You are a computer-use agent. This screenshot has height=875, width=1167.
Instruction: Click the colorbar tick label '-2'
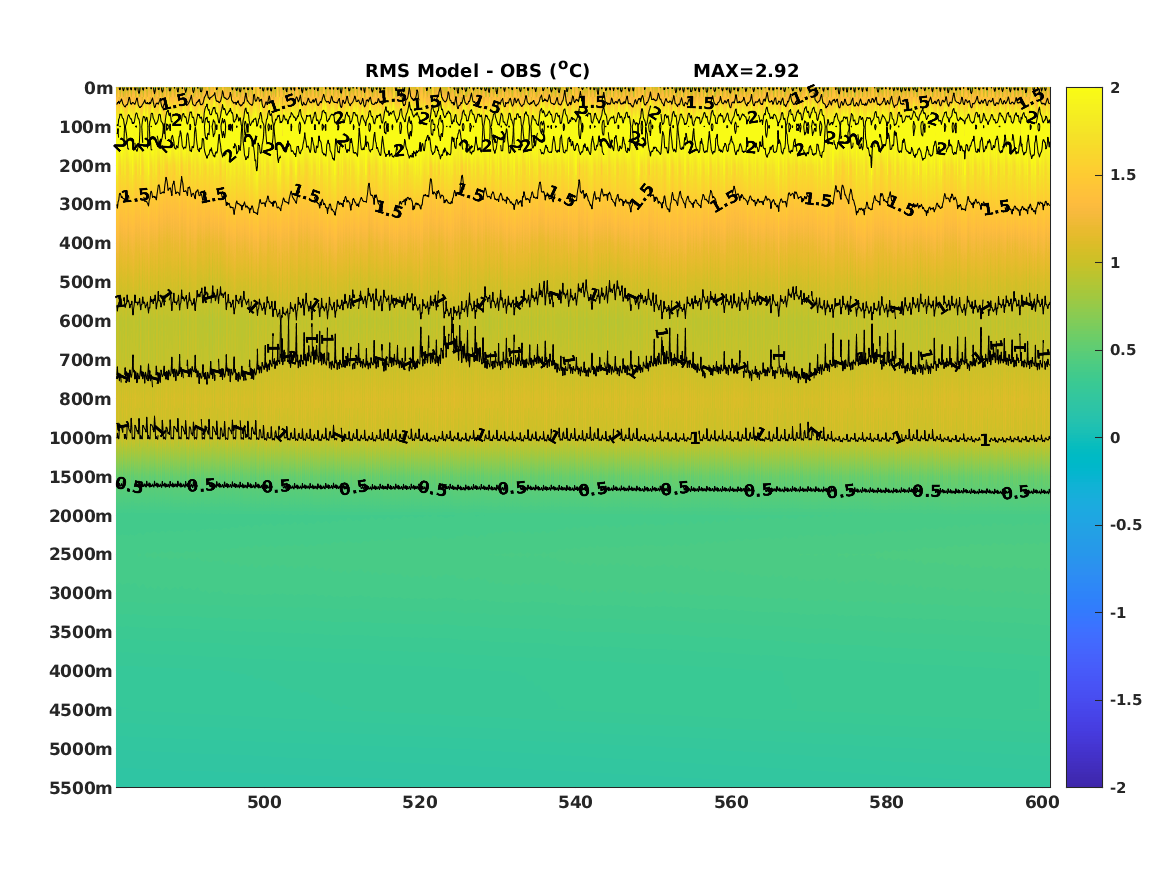(x=1118, y=787)
